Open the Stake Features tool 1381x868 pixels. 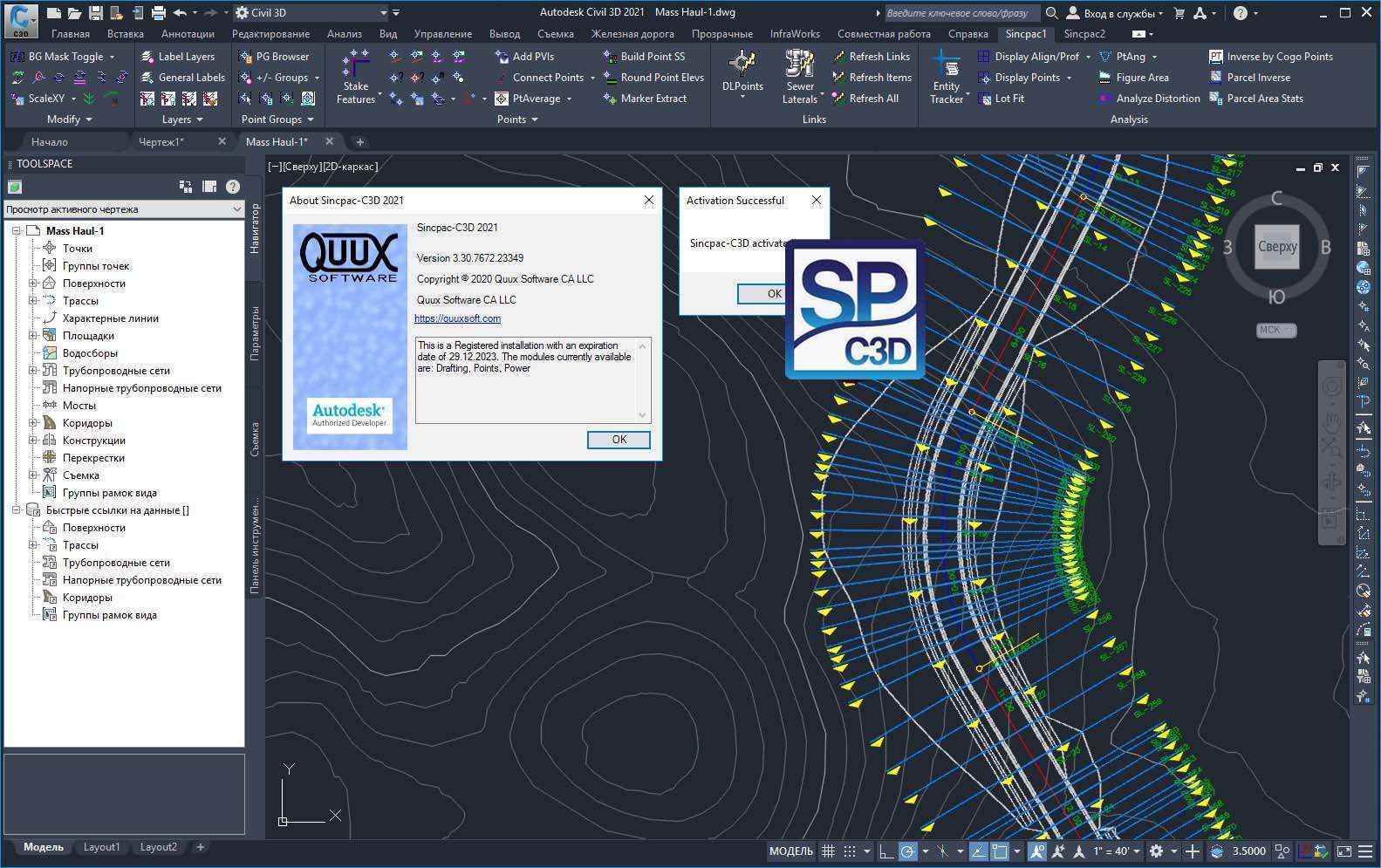click(355, 77)
